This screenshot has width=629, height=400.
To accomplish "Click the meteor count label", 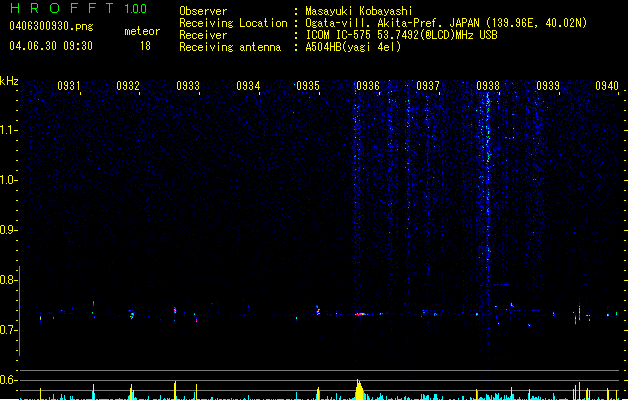I will tap(142, 31).
